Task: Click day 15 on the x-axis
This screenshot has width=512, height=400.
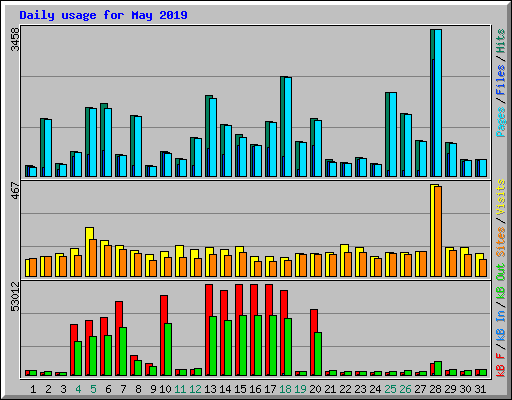Action: [x=240, y=389]
